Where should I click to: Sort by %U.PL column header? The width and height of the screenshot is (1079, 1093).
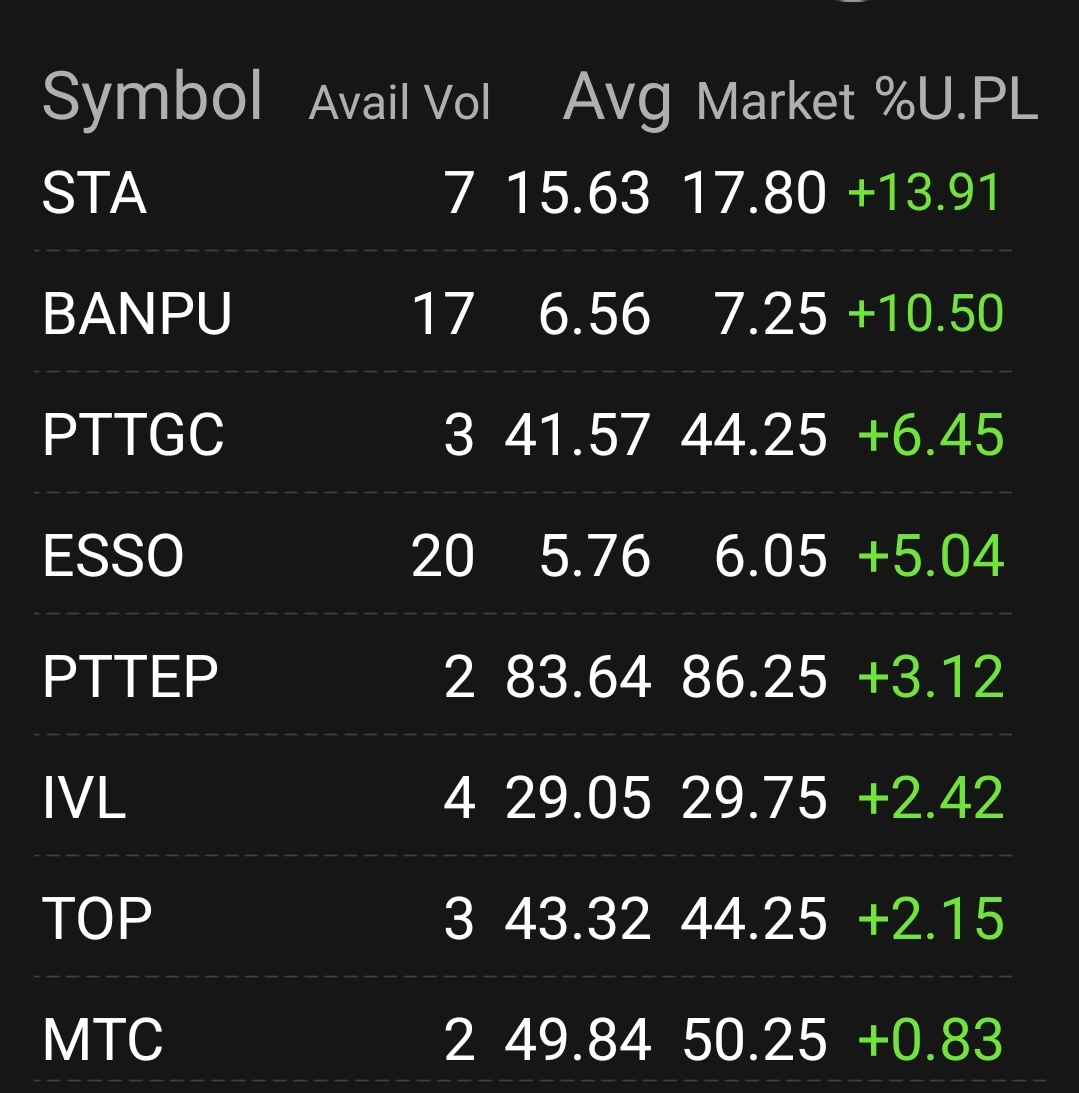(x=955, y=100)
